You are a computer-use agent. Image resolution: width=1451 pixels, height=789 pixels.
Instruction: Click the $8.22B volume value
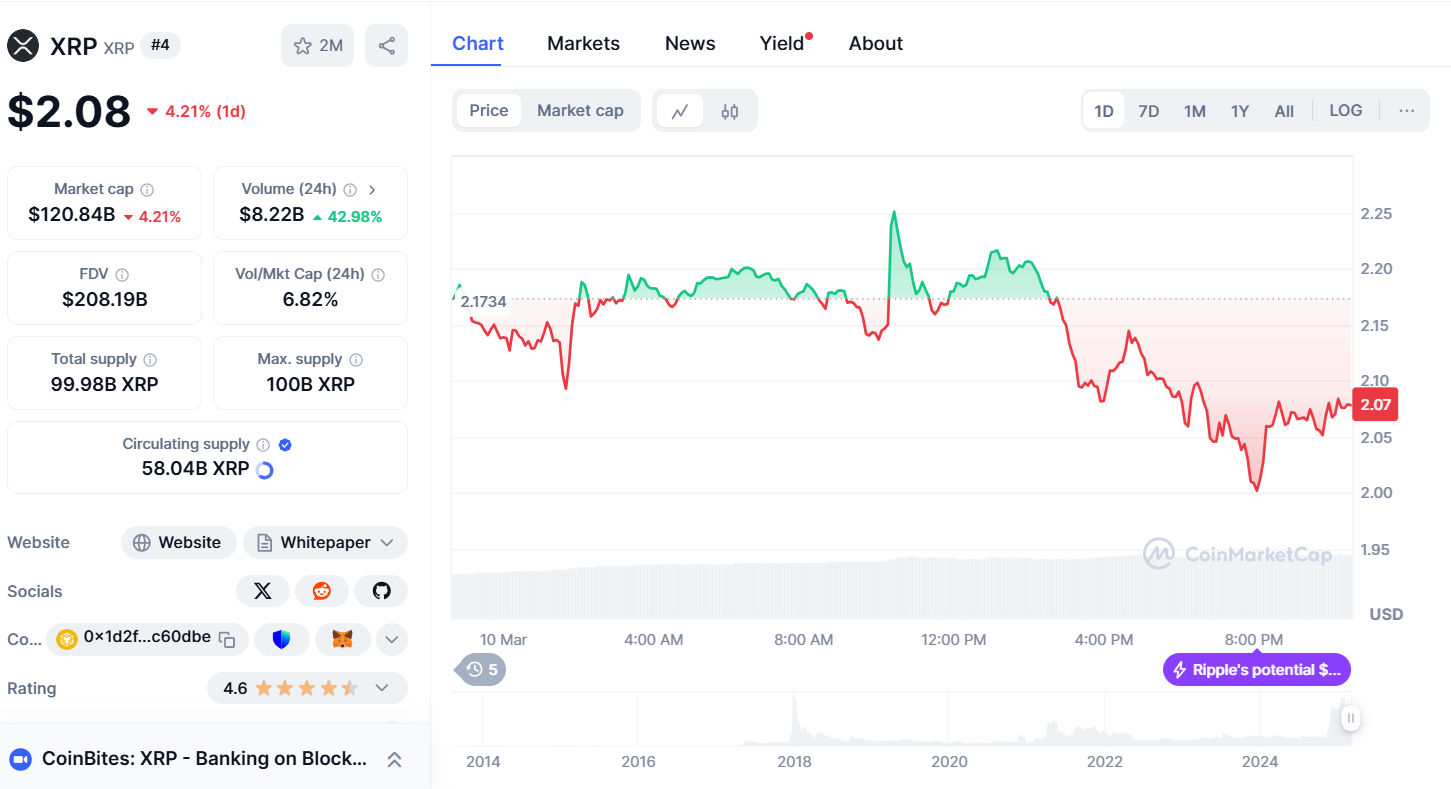click(x=272, y=215)
